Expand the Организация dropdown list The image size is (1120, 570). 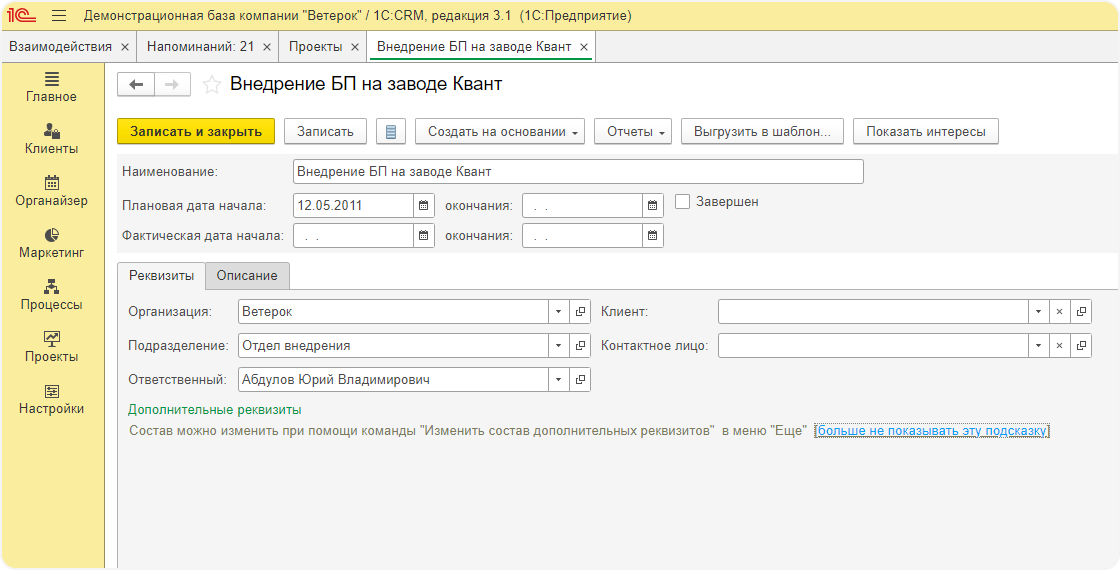click(559, 311)
